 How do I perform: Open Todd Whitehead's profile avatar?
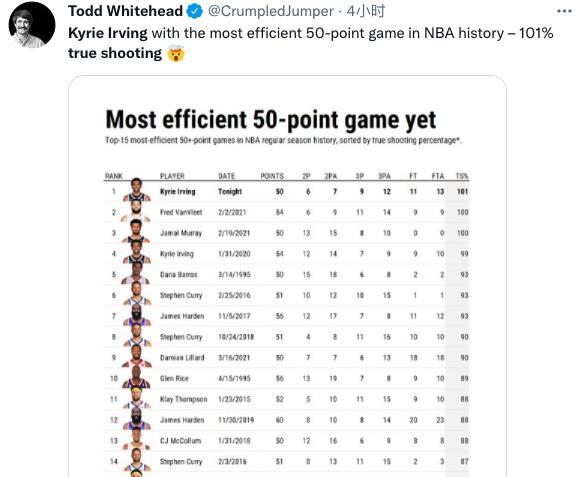[32, 25]
